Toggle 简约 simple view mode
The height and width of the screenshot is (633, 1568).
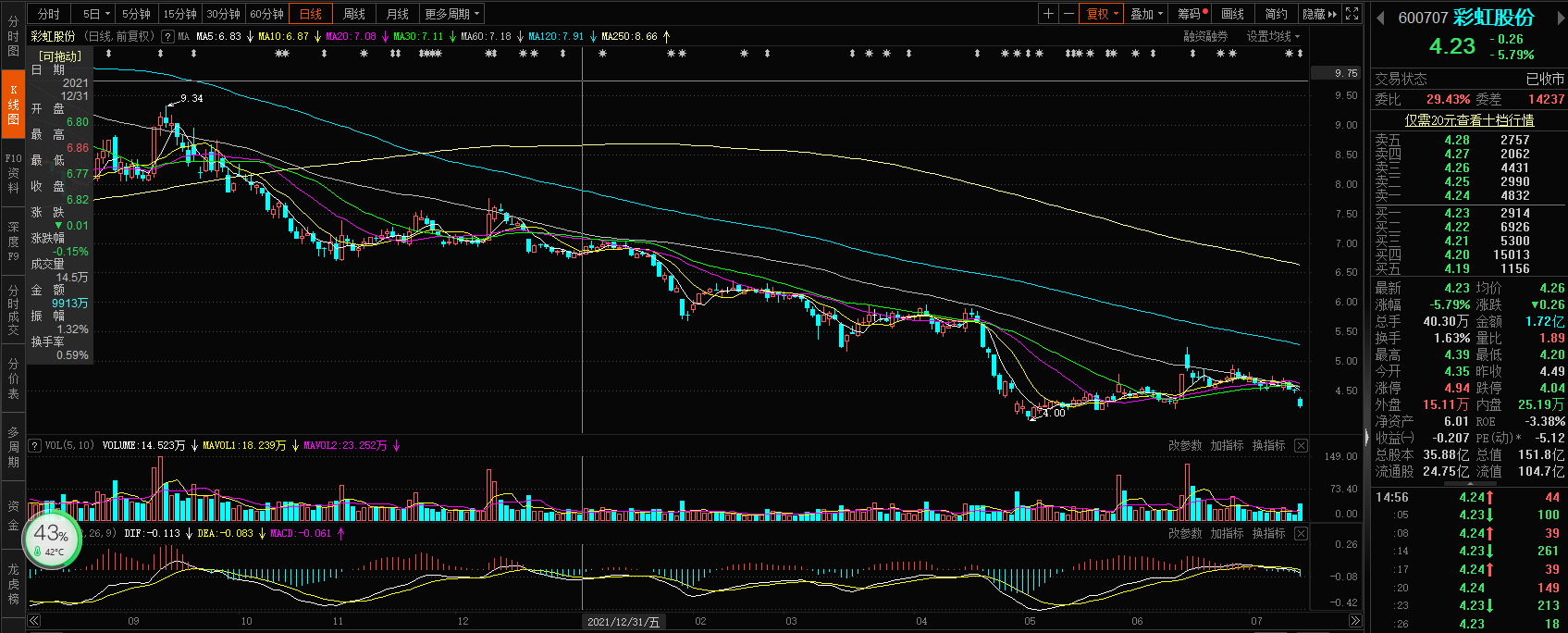click(1276, 14)
